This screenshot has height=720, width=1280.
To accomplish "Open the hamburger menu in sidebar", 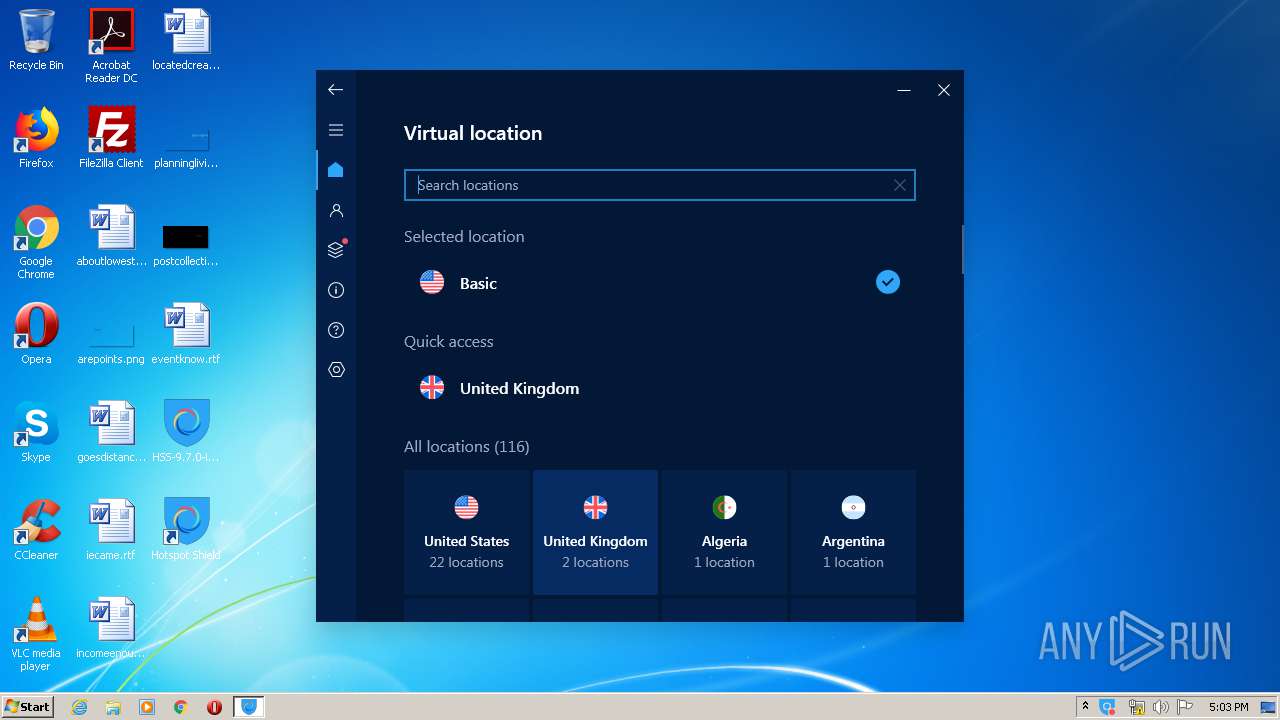I will pyautogui.click(x=336, y=130).
